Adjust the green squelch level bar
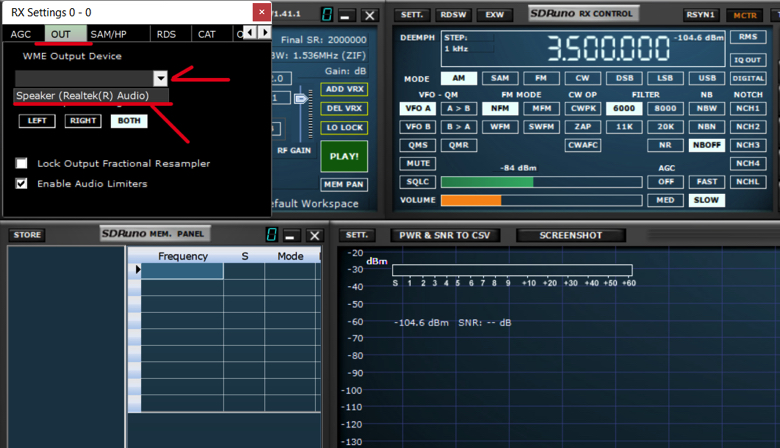Viewport: 780px width, 448px height. tap(541, 182)
